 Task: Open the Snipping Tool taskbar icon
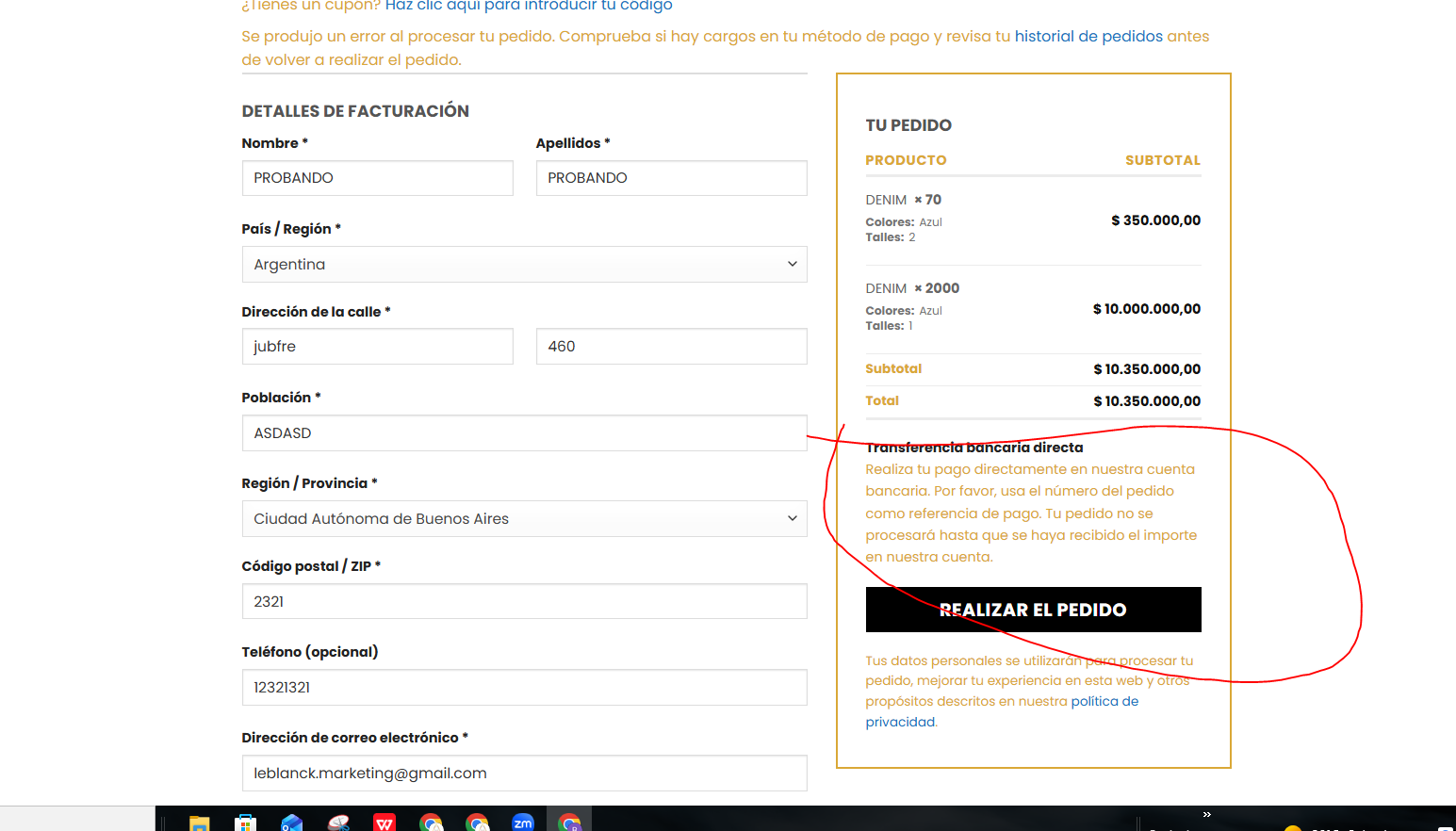338,823
